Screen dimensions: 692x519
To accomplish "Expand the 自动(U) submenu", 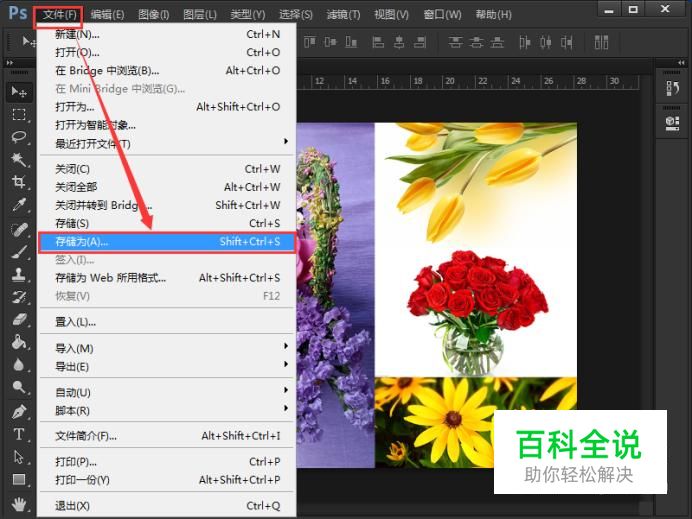I will (x=167, y=392).
